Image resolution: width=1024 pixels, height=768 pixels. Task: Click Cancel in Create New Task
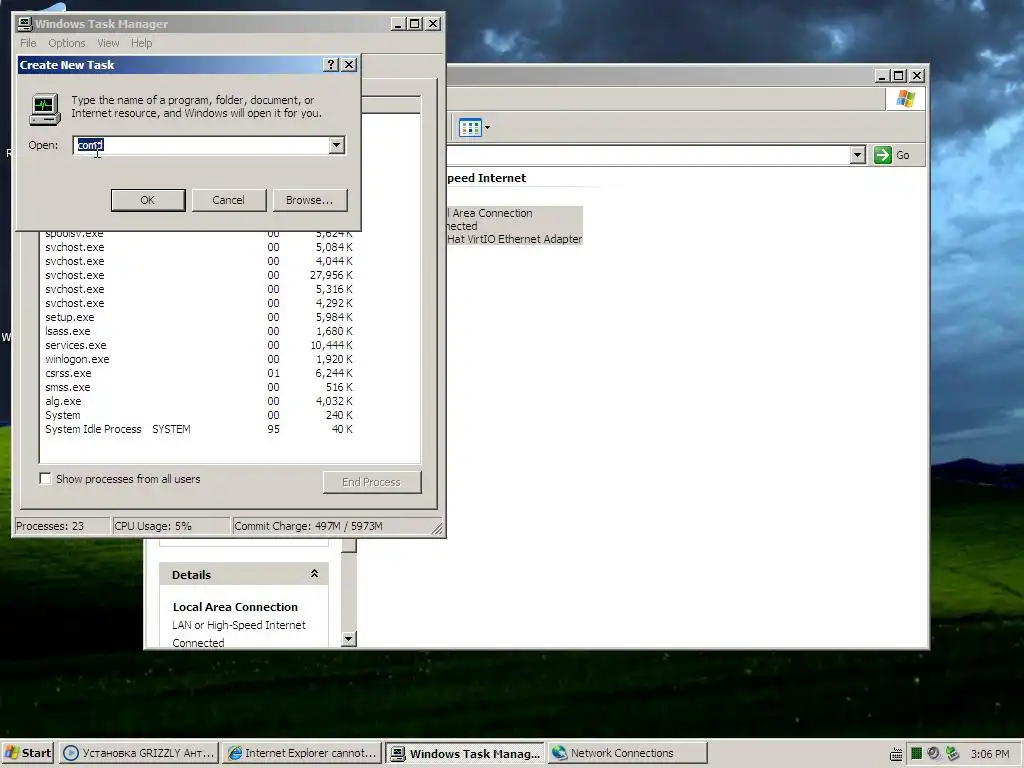[229, 200]
